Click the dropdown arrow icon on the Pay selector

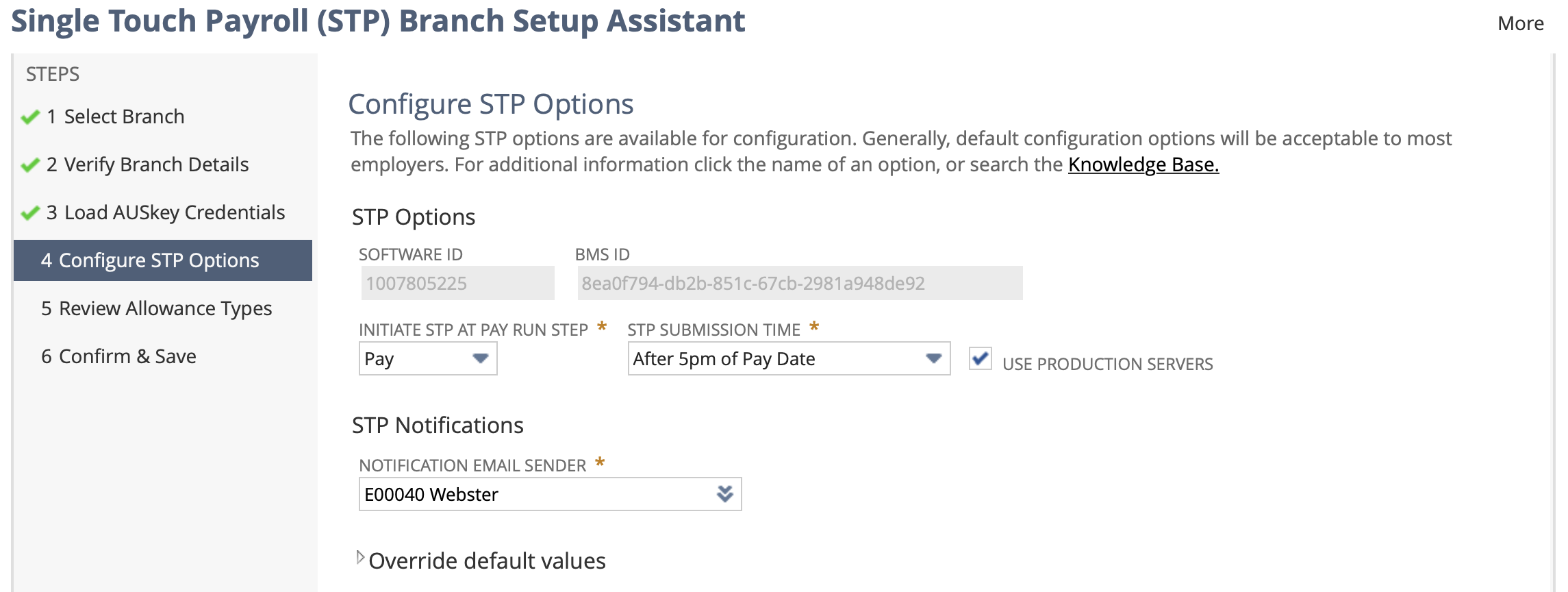(479, 358)
